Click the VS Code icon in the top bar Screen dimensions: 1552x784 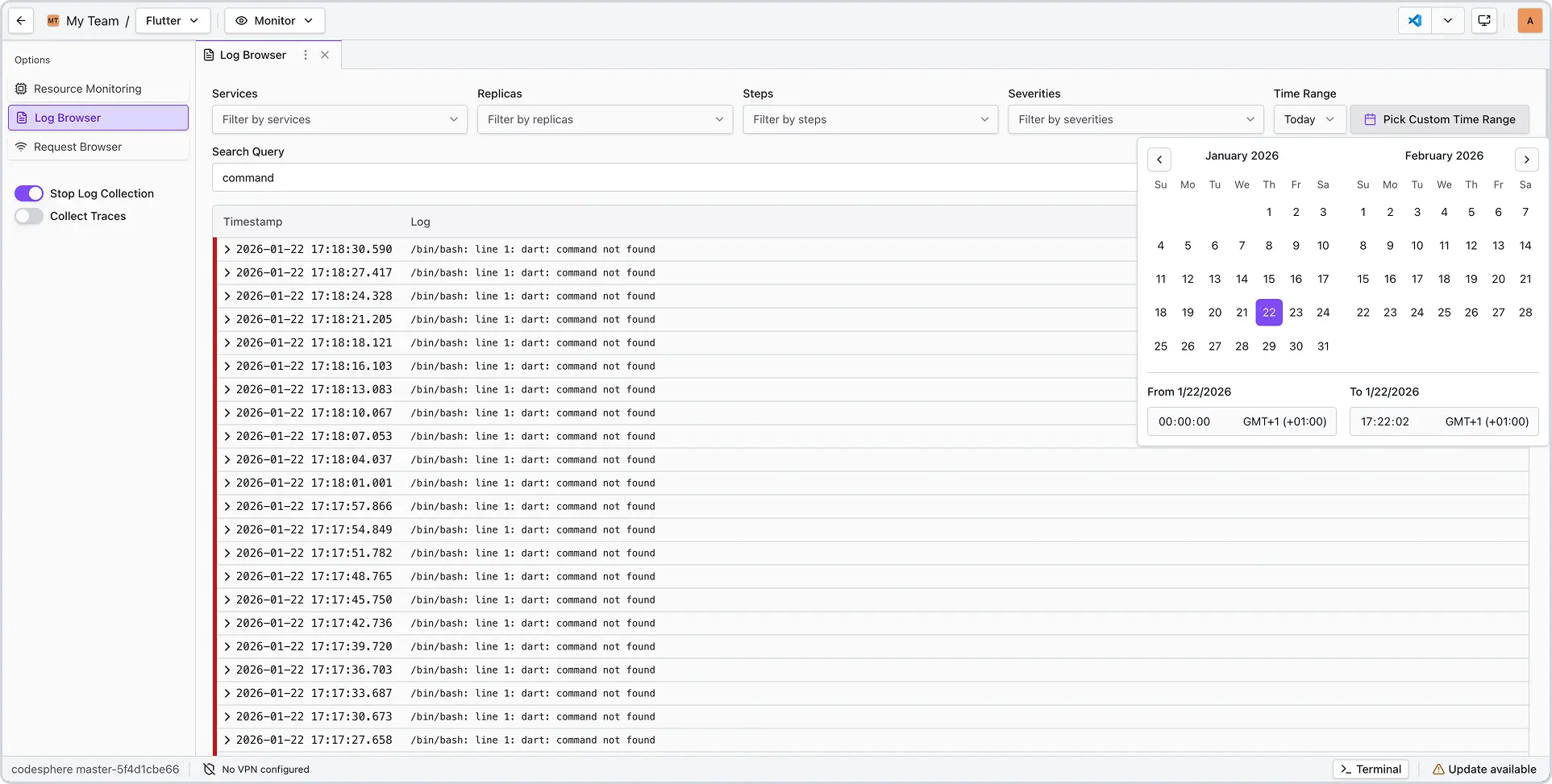click(1414, 20)
